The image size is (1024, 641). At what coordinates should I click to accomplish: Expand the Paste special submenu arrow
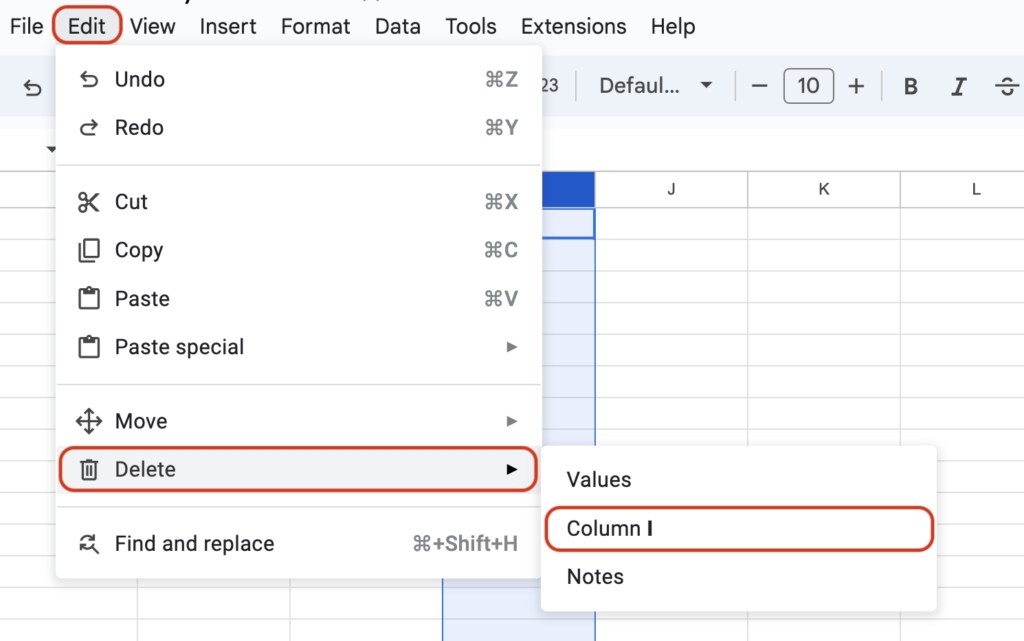tap(512, 347)
